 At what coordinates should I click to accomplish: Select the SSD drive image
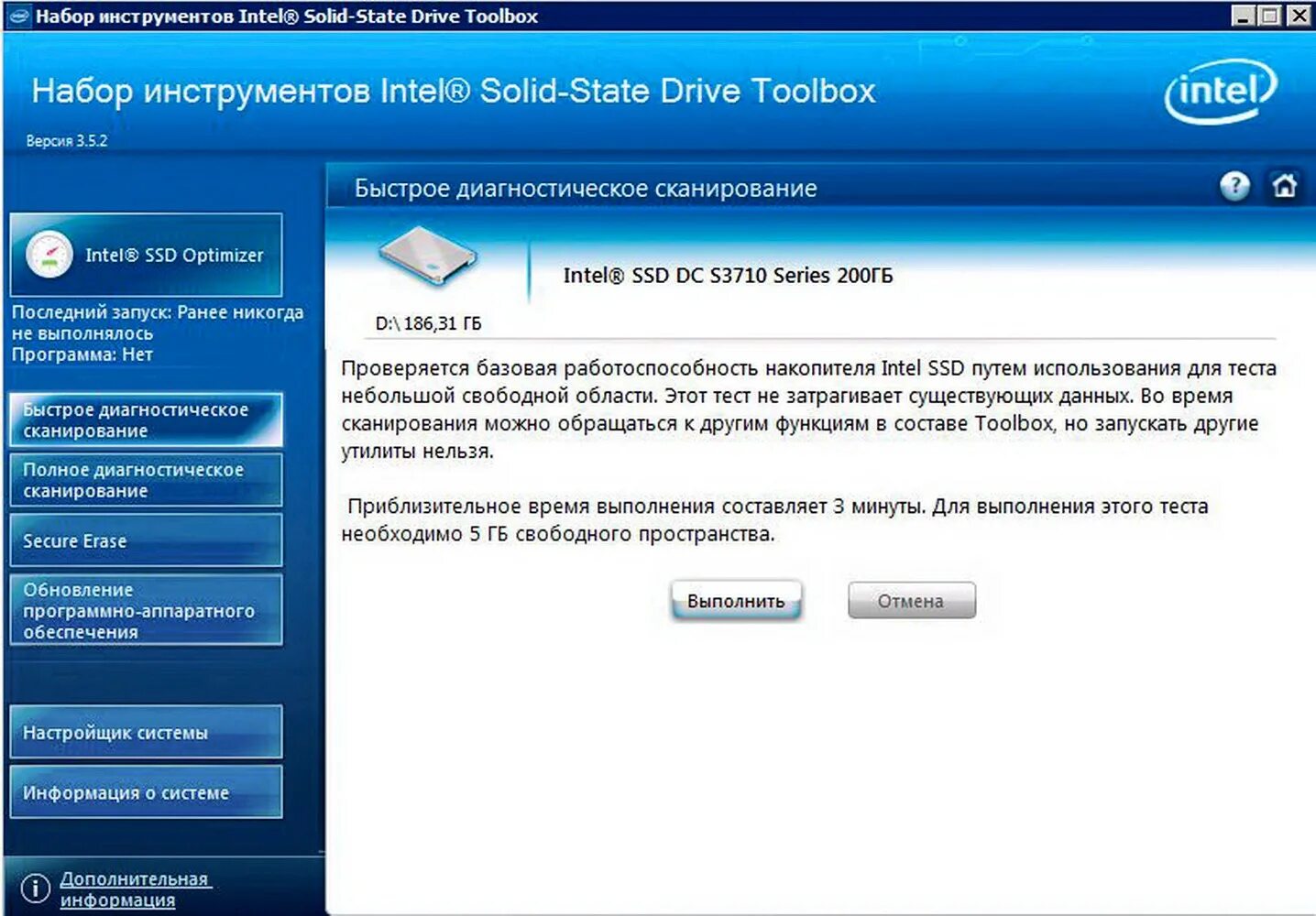tap(428, 256)
